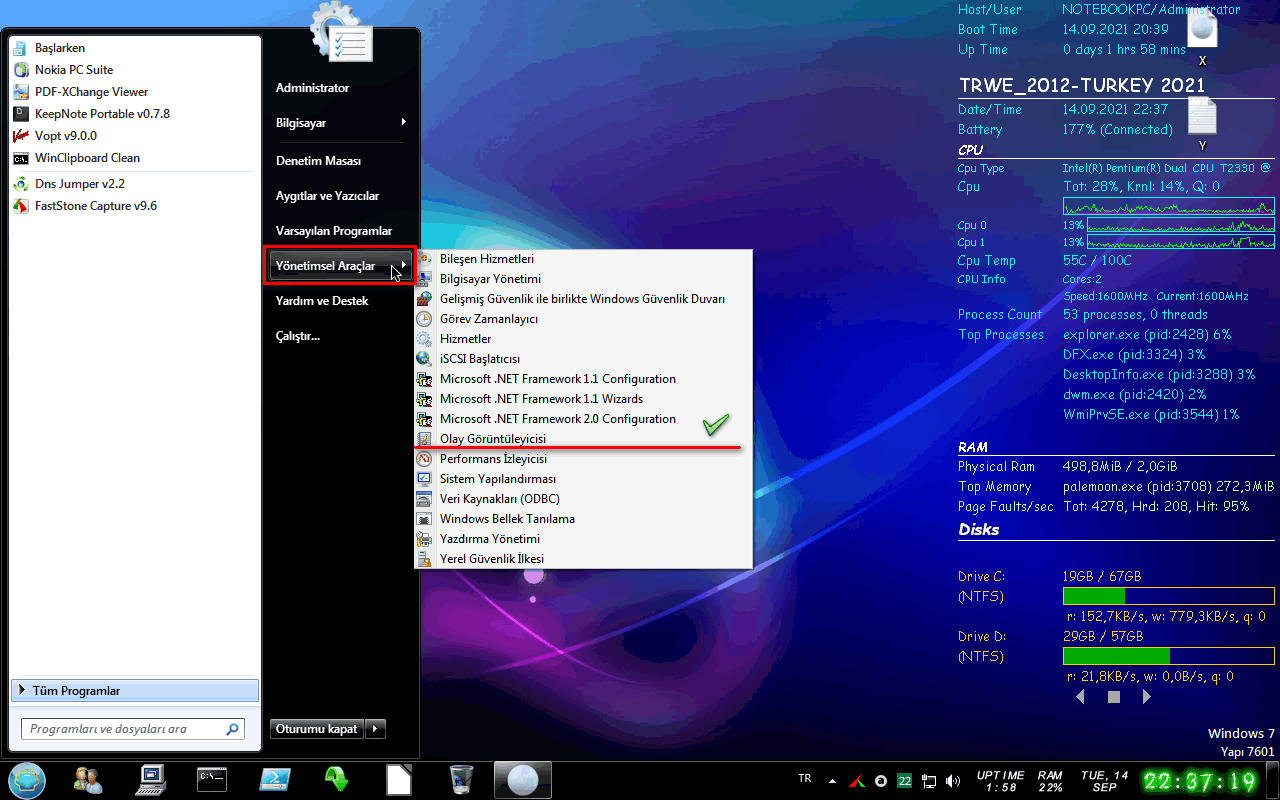Click the Olay Görüntüleyicisi icon
The height and width of the screenshot is (800, 1280).
pyautogui.click(x=424, y=439)
